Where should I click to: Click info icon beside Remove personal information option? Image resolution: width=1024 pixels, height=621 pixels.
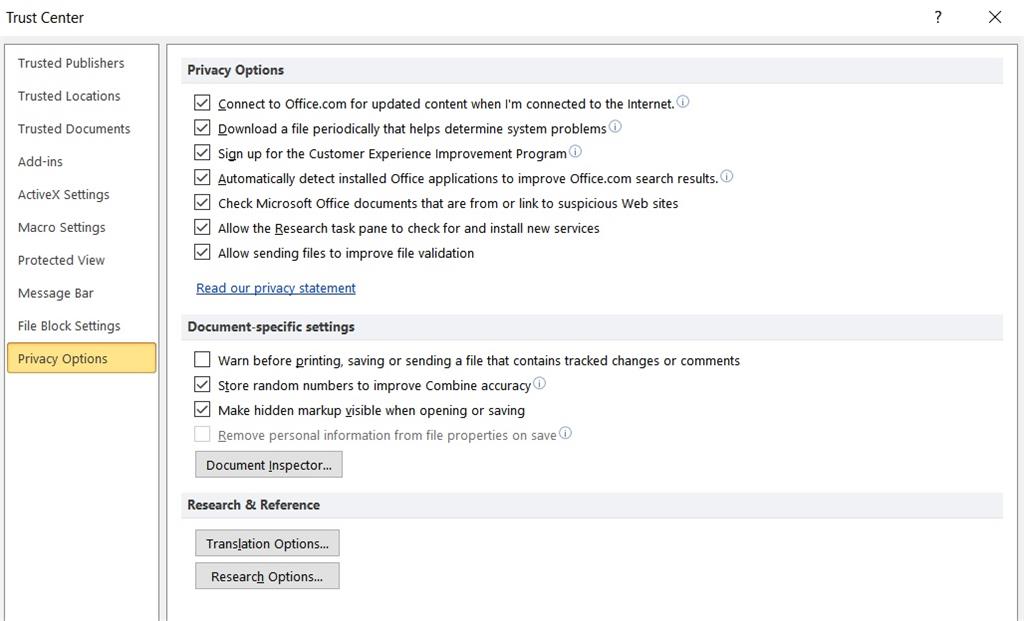click(565, 433)
